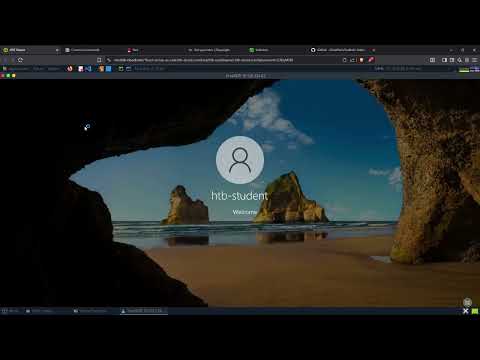The height and width of the screenshot is (360, 480).
Task: Click the Welcome text on login screen
Action: coord(245,212)
